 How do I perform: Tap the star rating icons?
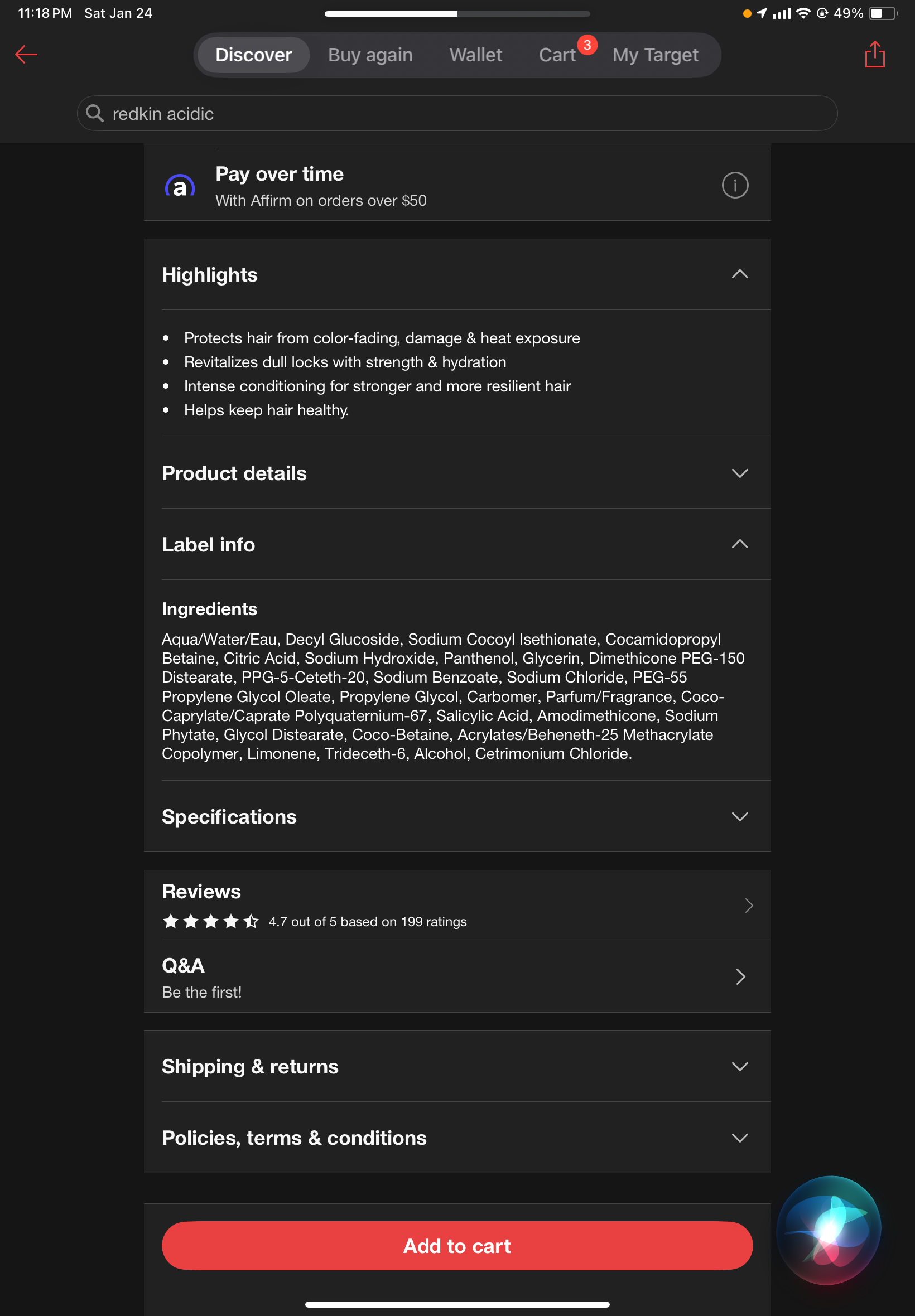tap(210, 921)
